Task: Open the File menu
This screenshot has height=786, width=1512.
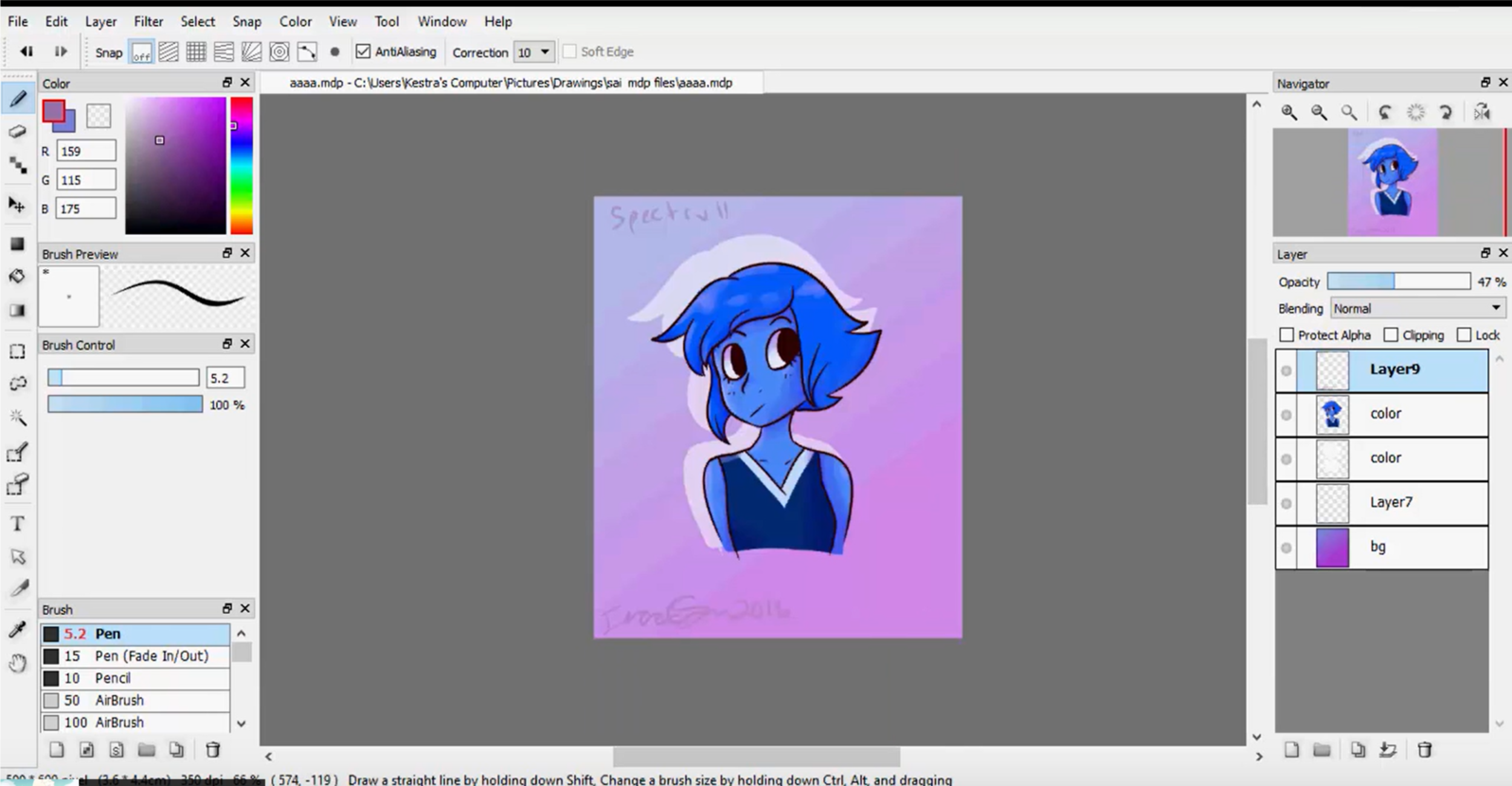Action: pyautogui.click(x=18, y=22)
